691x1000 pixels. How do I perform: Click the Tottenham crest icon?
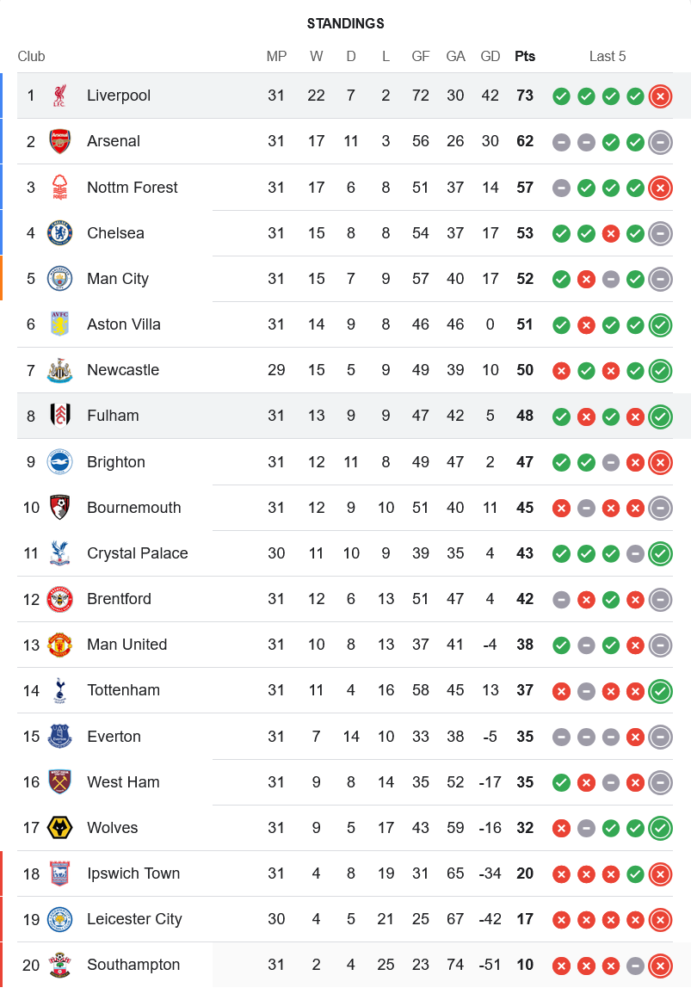(x=60, y=690)
